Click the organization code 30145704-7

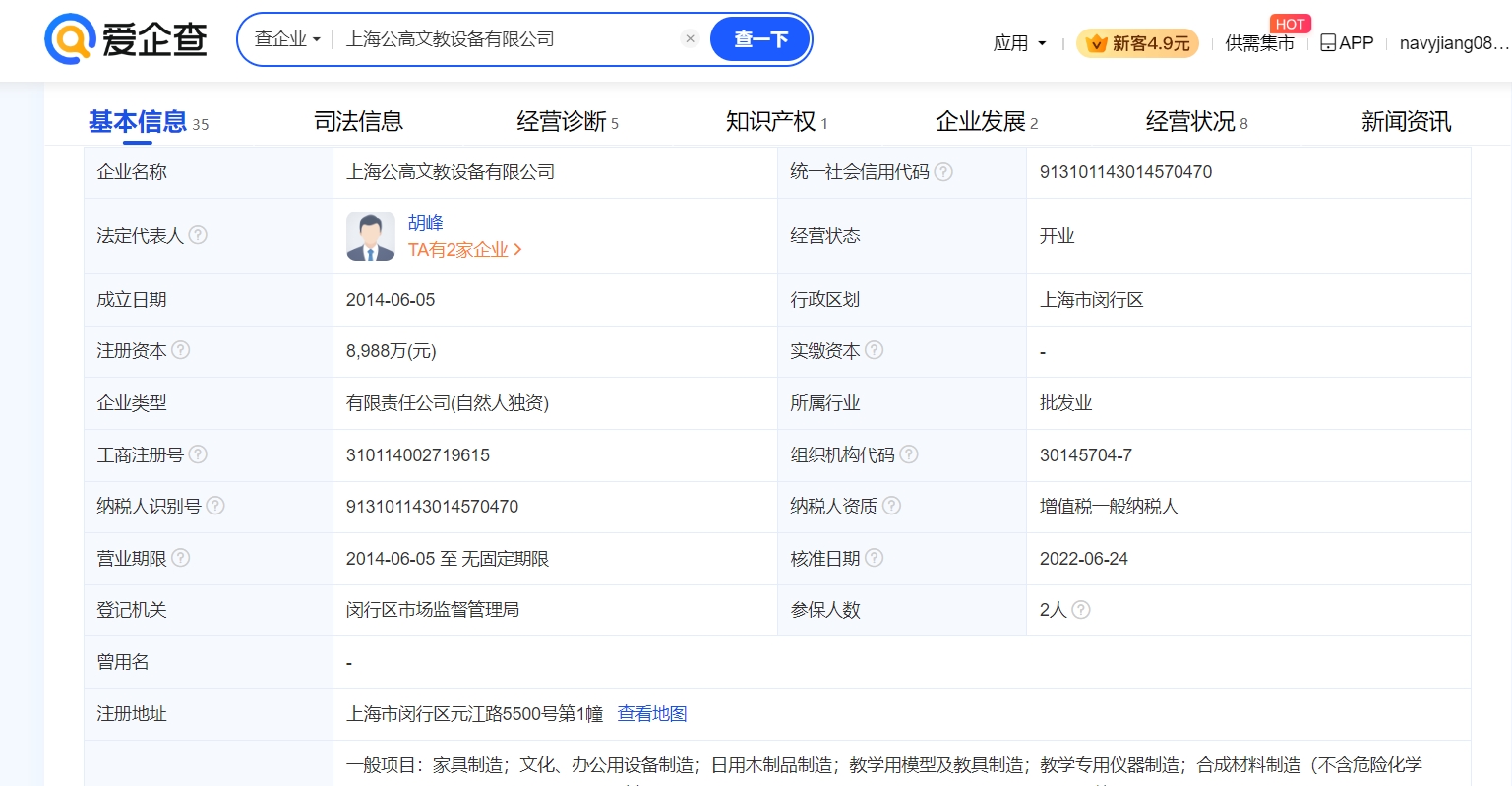click(1086, 455)
